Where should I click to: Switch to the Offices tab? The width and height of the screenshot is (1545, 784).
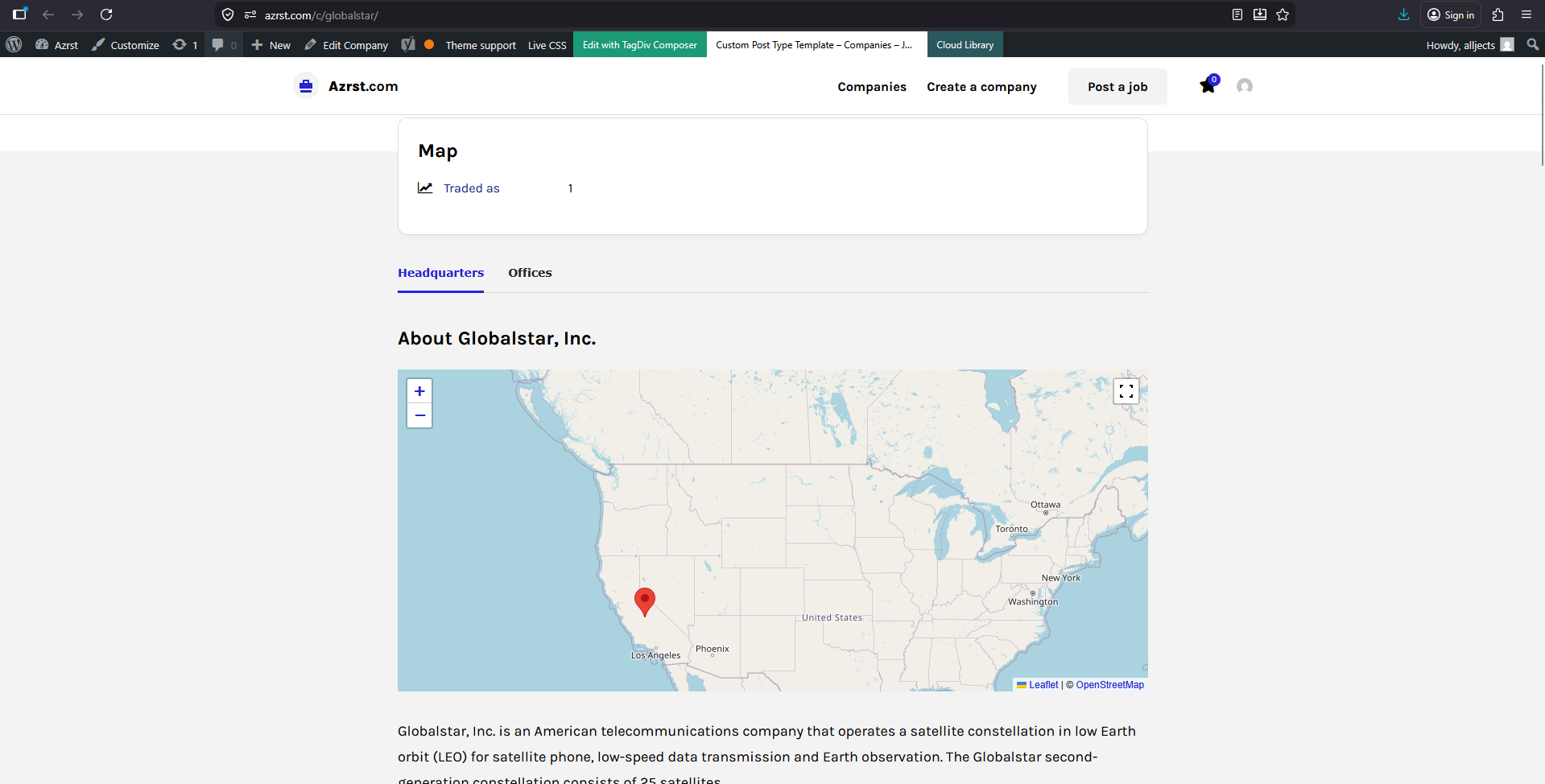tap(530, 273)
